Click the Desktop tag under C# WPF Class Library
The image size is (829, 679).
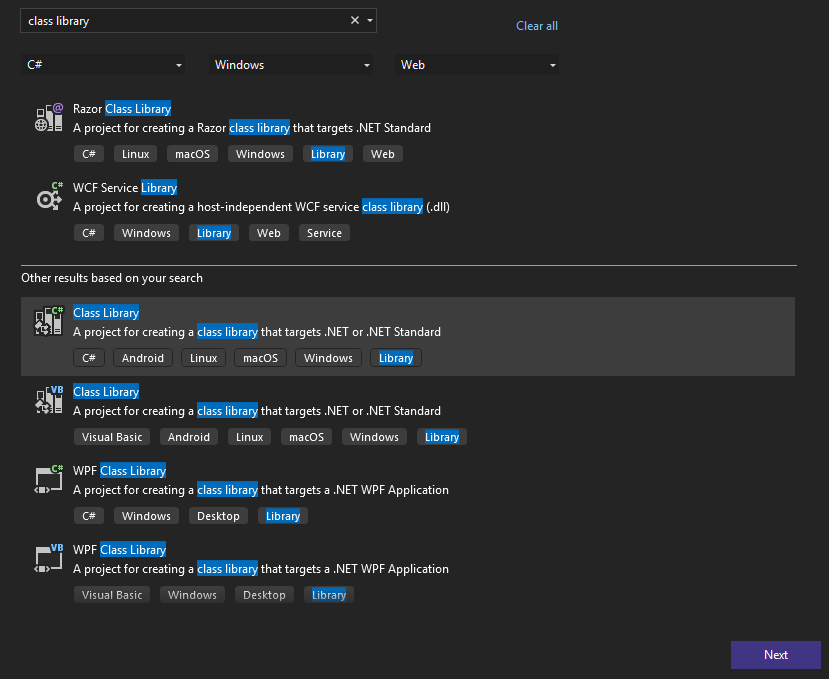click(x=218, y=516)
